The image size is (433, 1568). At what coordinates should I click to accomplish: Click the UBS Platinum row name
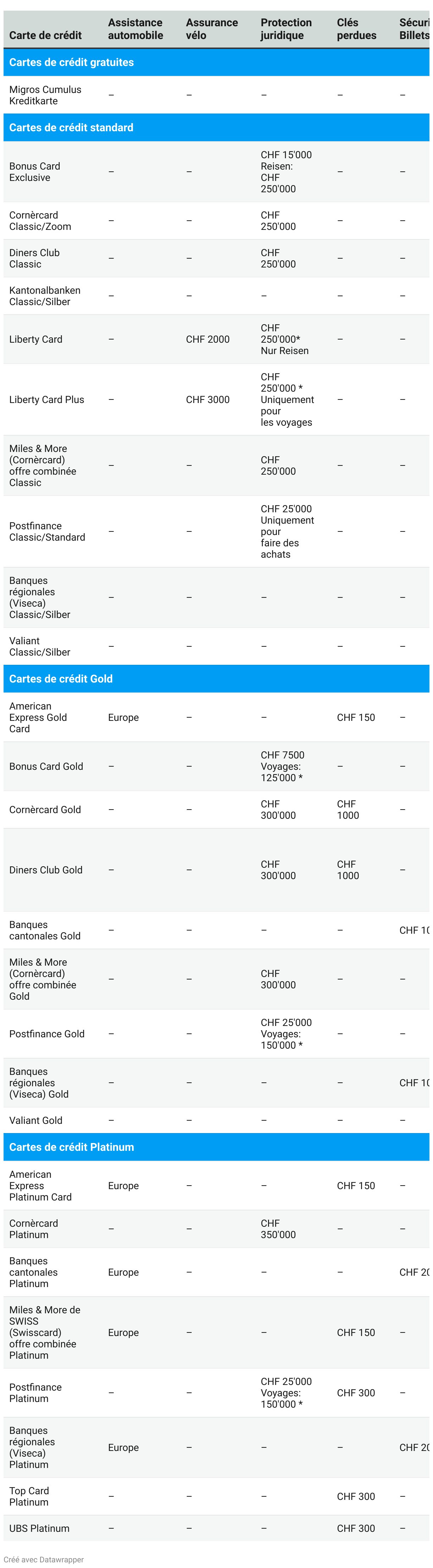[x=39, y=1528]
